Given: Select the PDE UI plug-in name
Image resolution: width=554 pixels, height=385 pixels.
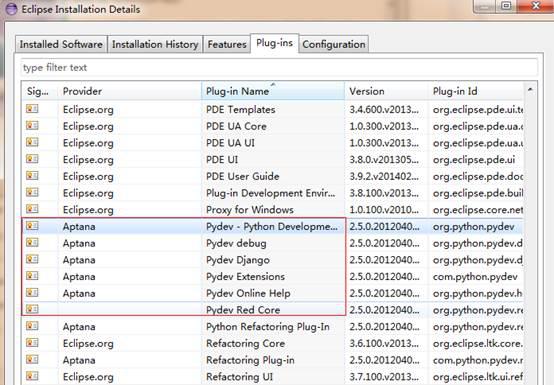Looking at the screenshot, I should (222, 160).
